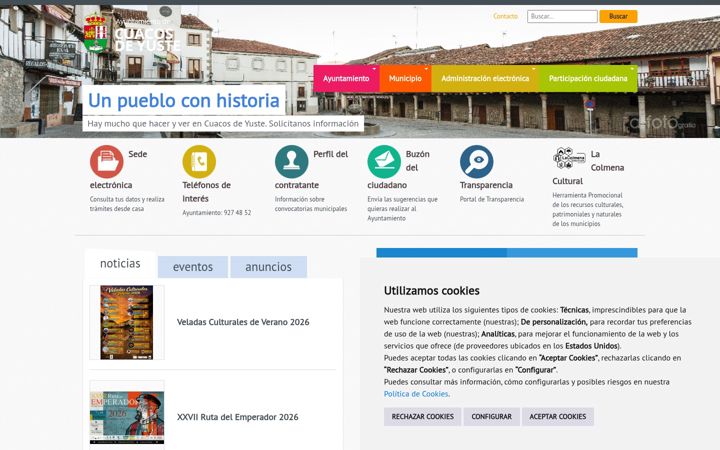Viewport: 720px width, 450px height.
Task: Click the 'Utilizamos cookies' heading
Action: (432, 291)
